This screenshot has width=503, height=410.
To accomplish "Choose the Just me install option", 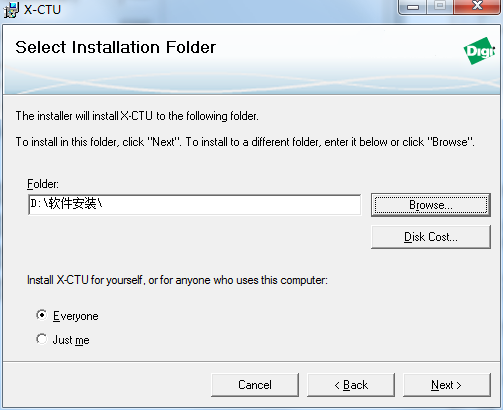I will point(42,339).
